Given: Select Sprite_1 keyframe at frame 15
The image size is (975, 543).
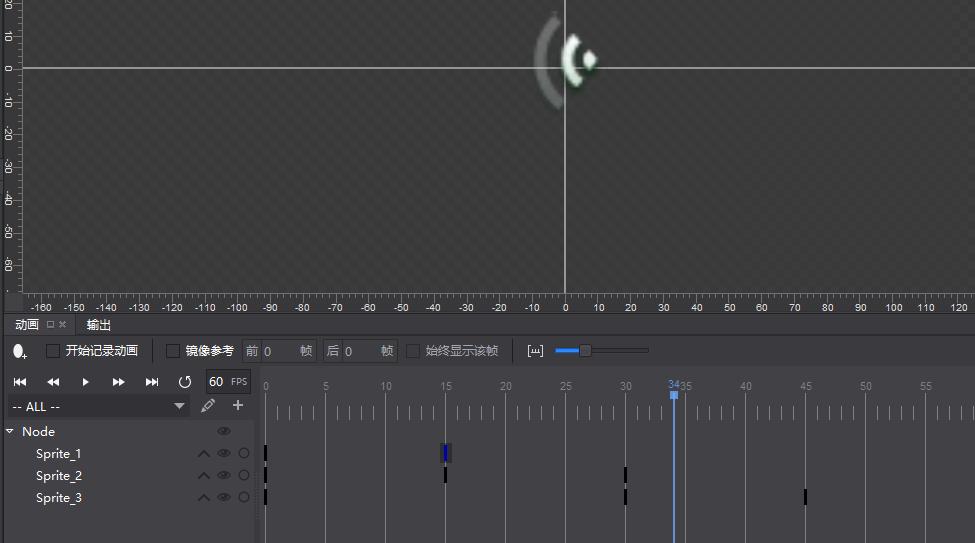Looking at the screenshot, I should click(x=445, y=453).
